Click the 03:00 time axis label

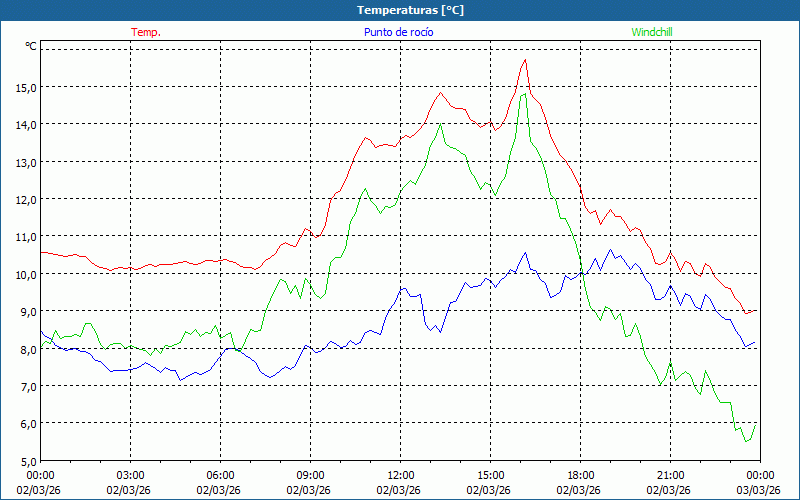click(130, 475)
